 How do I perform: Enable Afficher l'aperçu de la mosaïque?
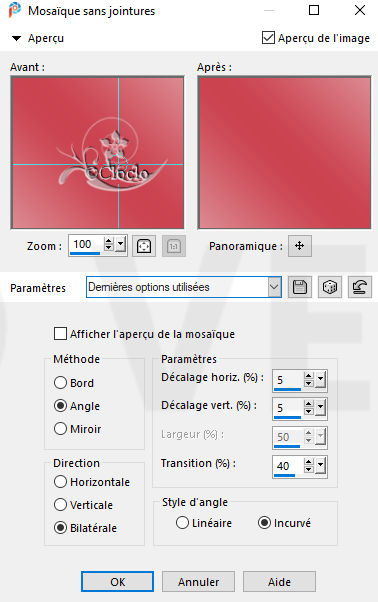pyautogui.click(x=60, y=334)
